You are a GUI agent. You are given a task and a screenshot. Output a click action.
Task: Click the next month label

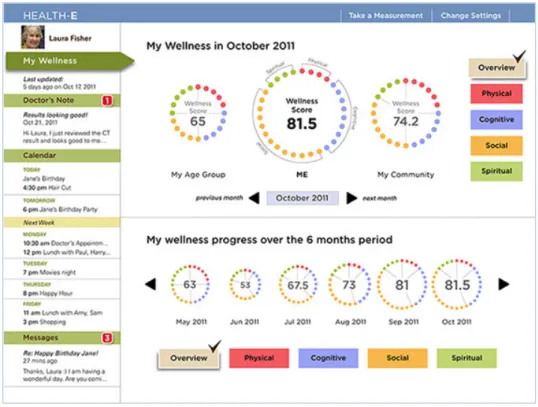(x=379, y=198)
